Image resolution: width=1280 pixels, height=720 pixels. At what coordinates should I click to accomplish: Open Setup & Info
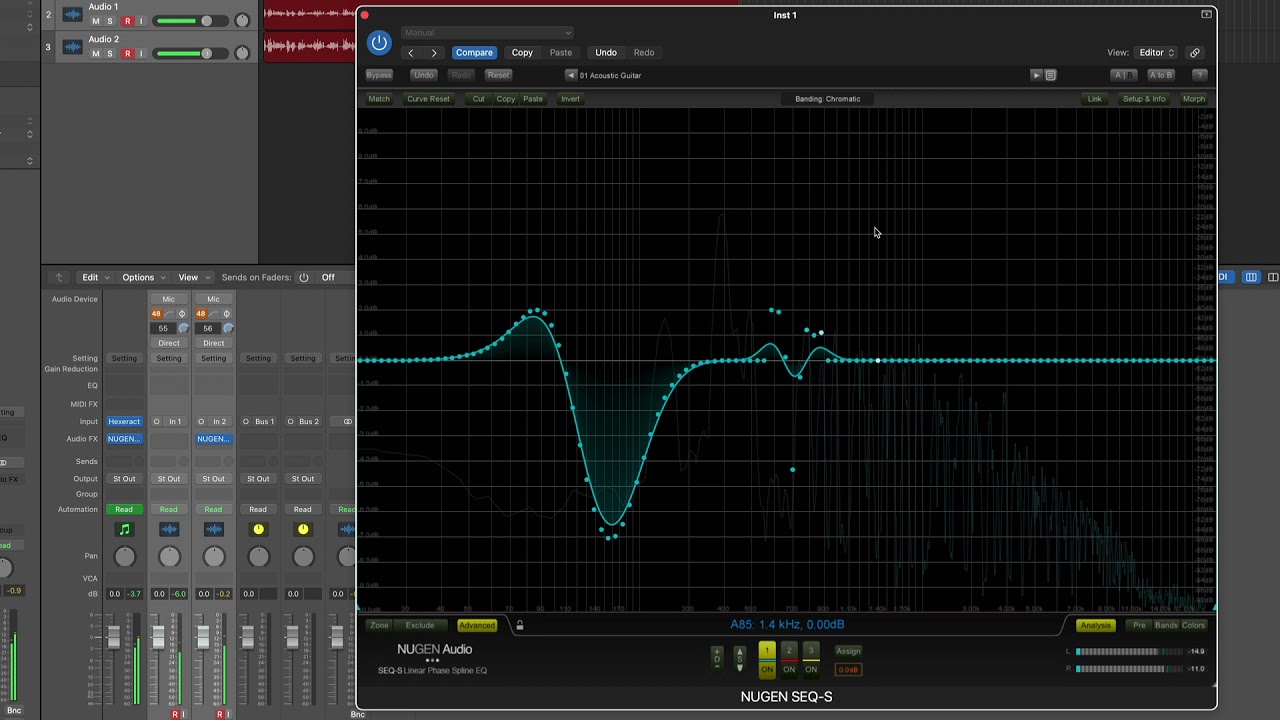(x=1144, y=99)
